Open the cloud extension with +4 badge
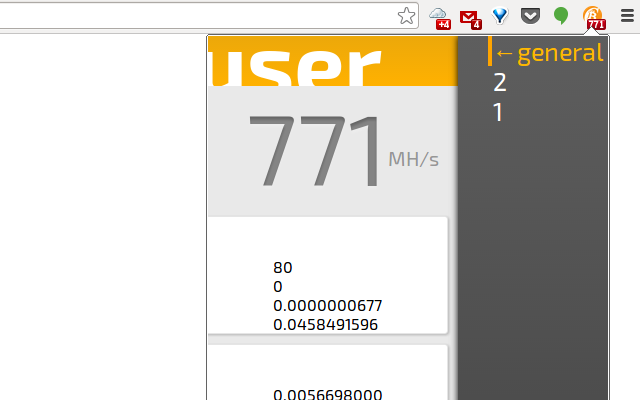640x400 pixels. pos(439,18)
